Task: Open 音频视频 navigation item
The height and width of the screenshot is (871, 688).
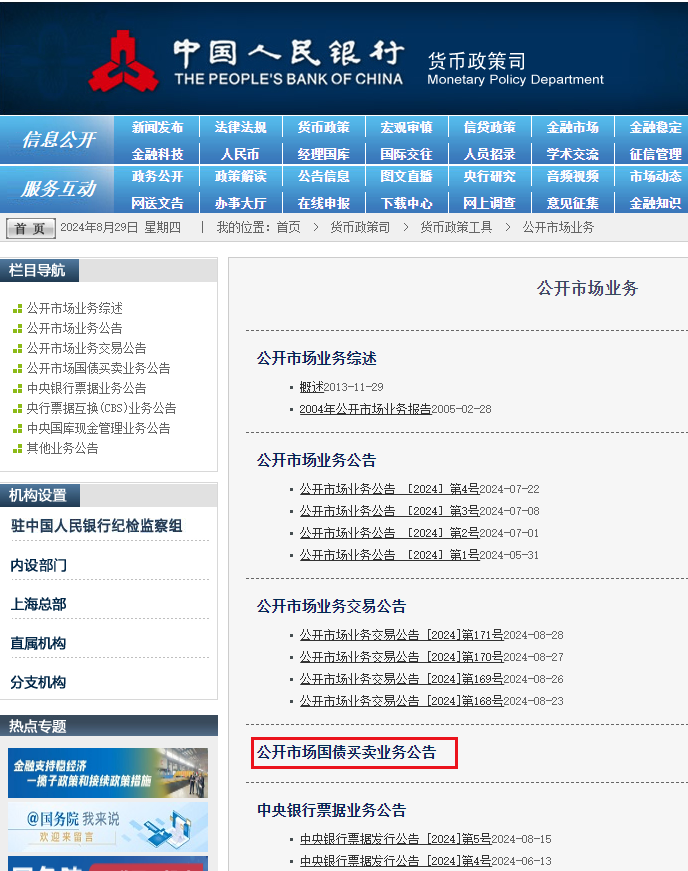Action: tap(573, 176)
